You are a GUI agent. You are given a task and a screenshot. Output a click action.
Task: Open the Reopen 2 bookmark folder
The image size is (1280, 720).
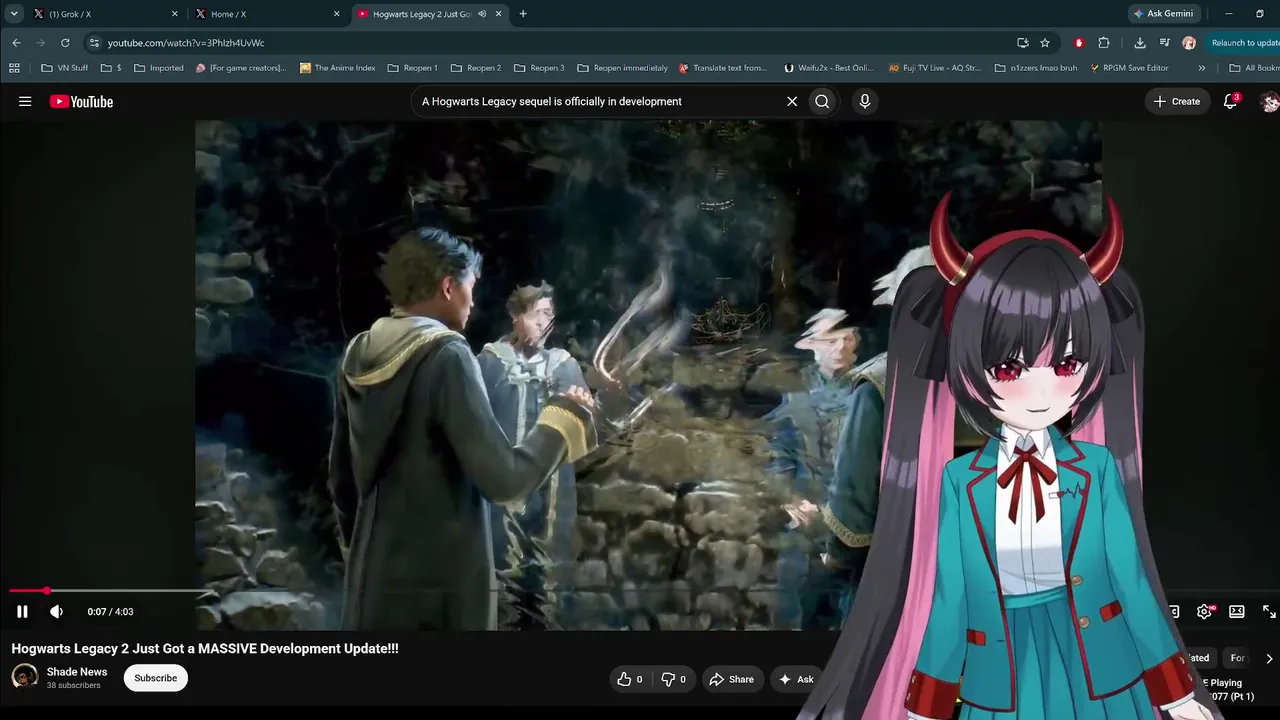click(x=476, y=68)
